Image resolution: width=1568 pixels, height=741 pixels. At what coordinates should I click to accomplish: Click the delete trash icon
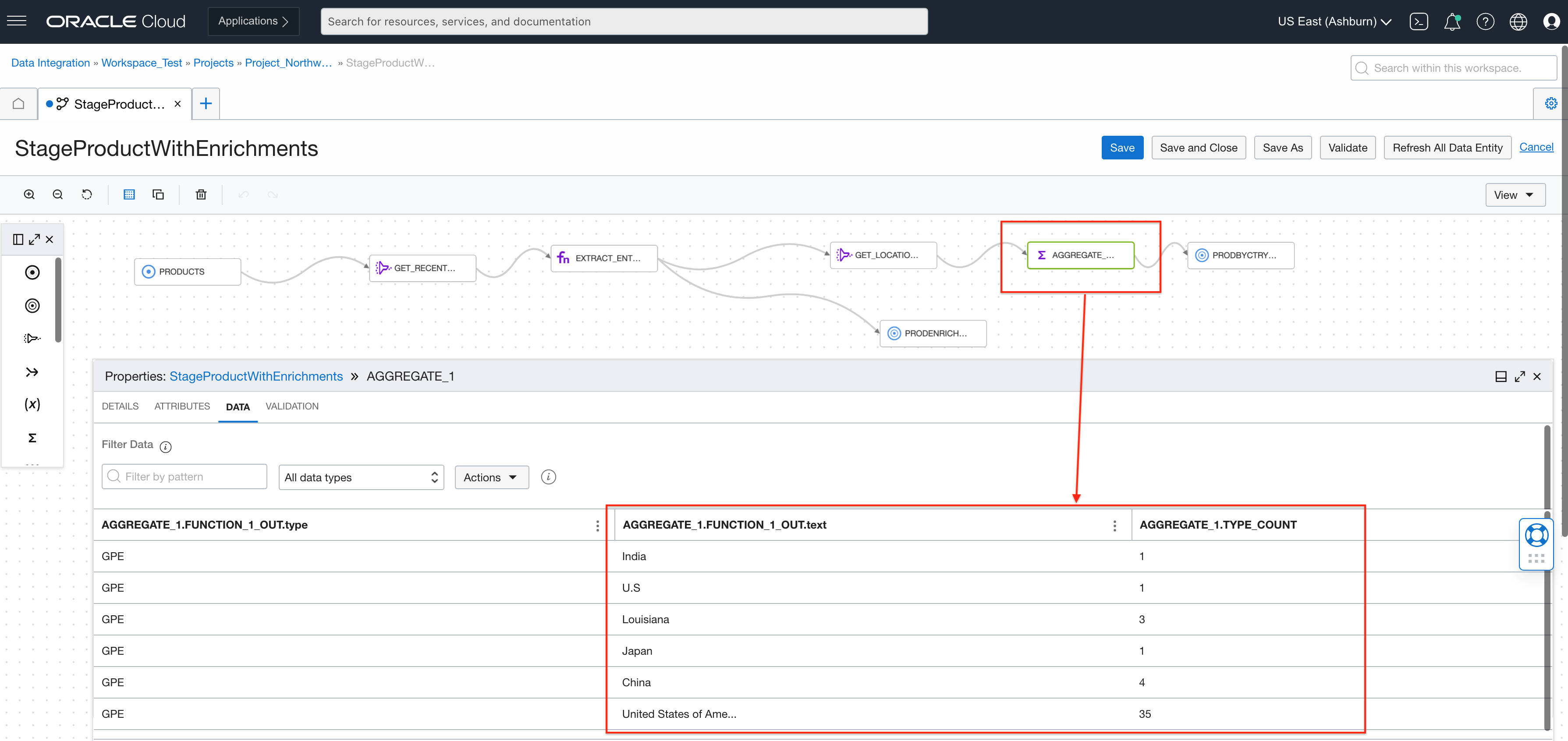201,195
